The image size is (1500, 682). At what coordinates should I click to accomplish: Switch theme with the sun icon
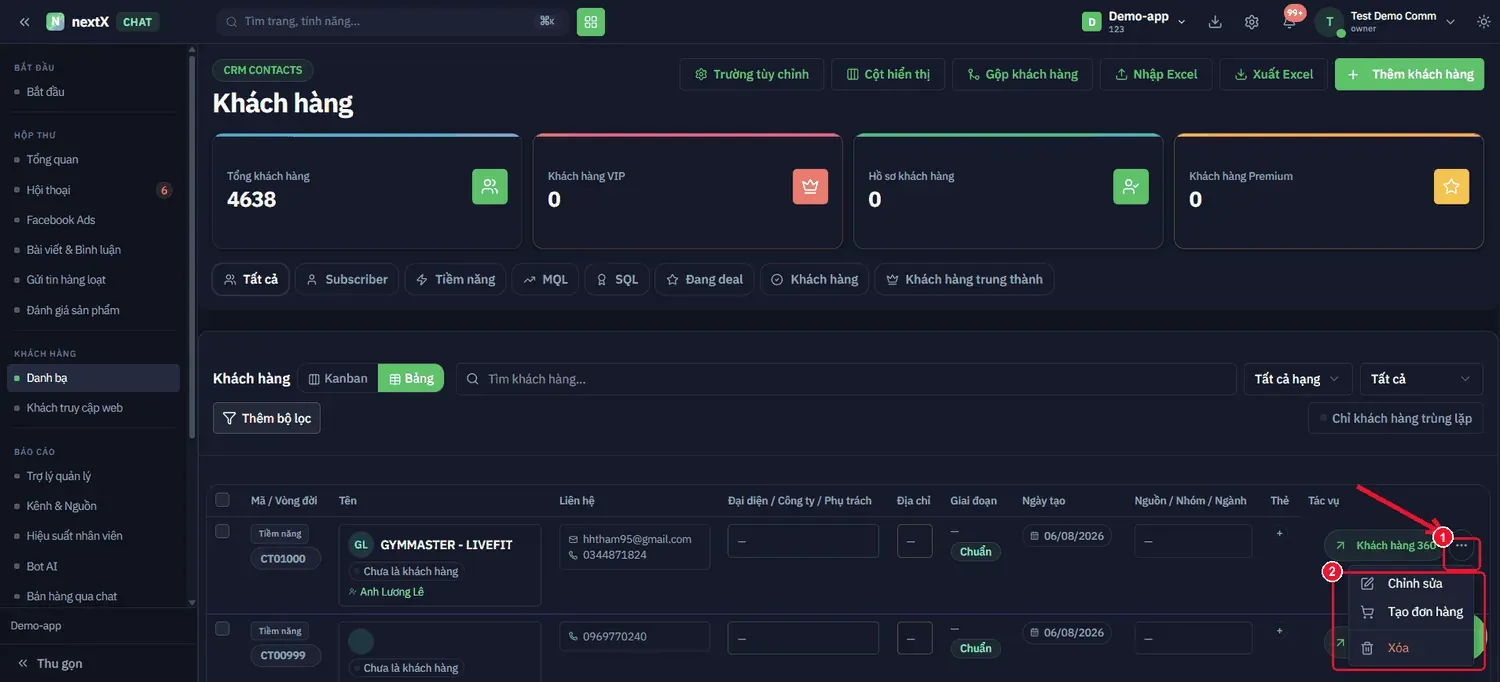tap(1484, 21)
